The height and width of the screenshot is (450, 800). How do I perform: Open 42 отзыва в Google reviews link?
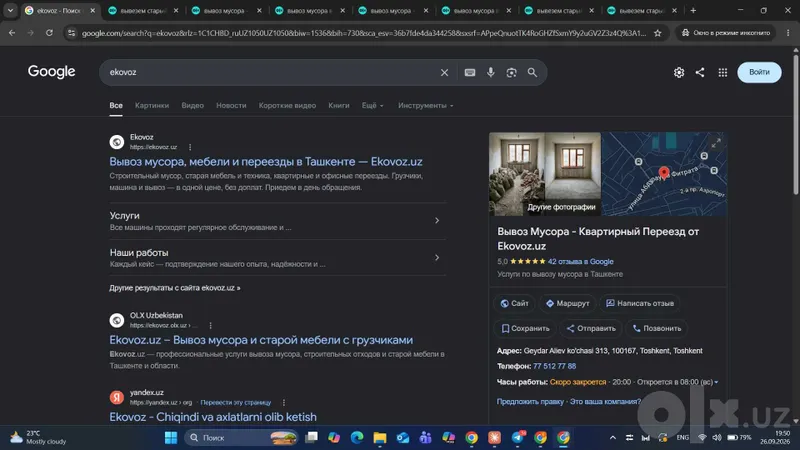pyautogui.click(x=581, y=261)
